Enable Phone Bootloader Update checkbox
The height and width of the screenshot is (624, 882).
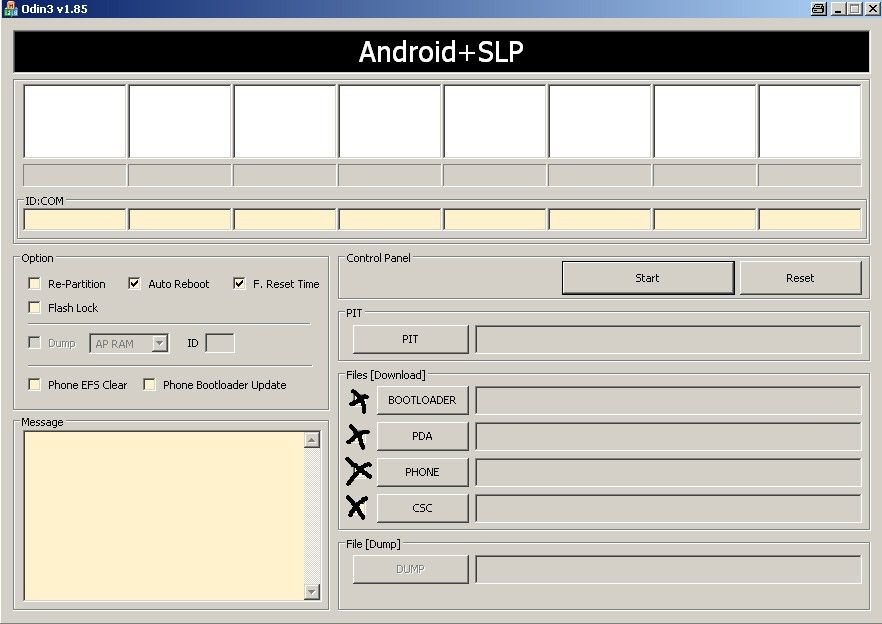pyautogui.click(x=149, y=385)
